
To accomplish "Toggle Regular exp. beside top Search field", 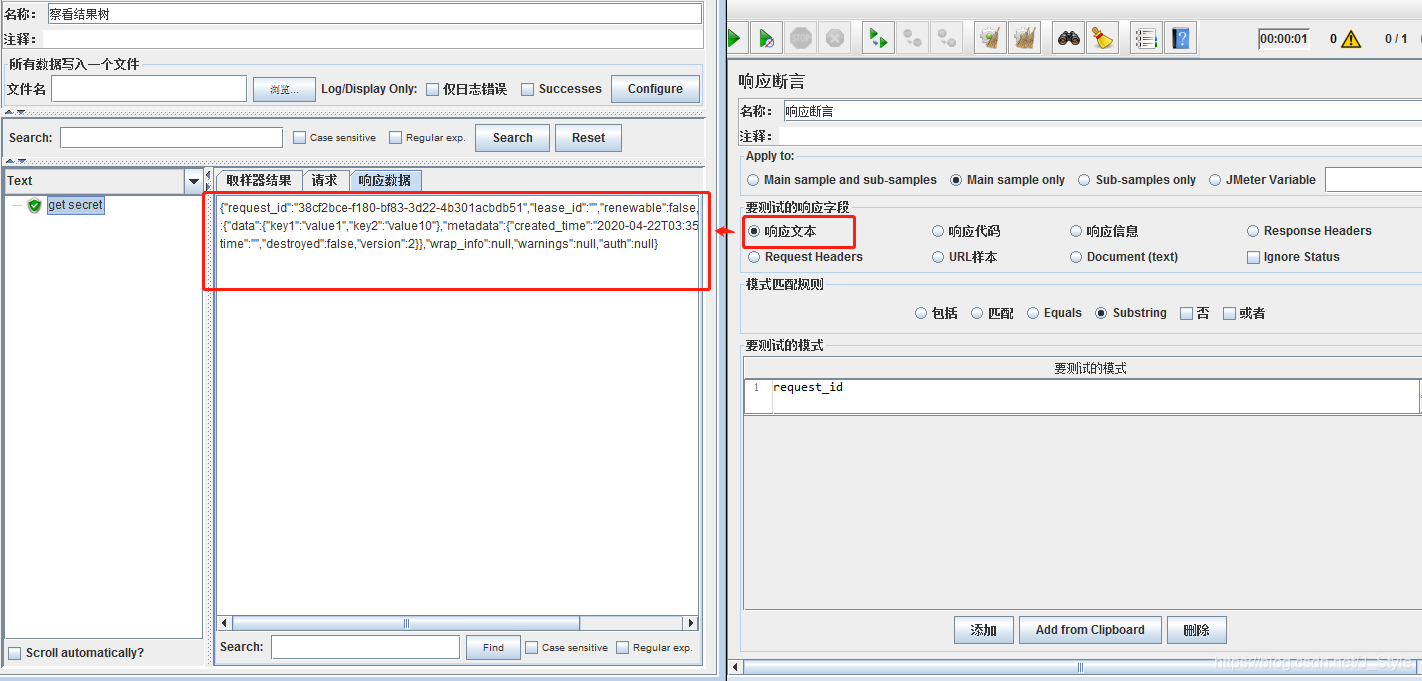I will 396,138.
